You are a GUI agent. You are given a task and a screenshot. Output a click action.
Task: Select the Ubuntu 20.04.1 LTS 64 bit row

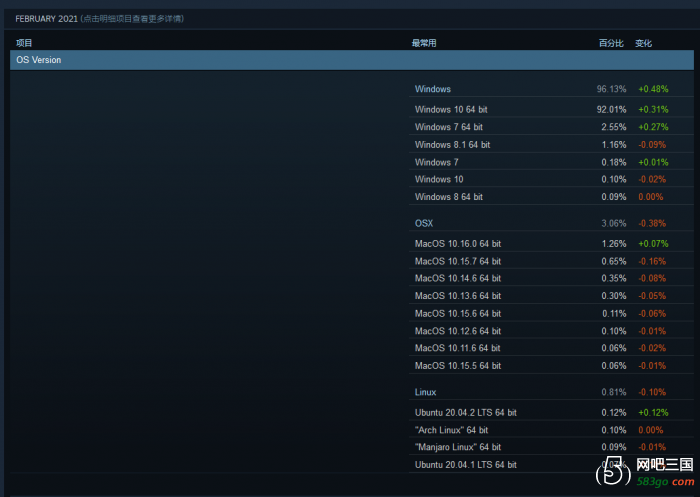(551, 465)
